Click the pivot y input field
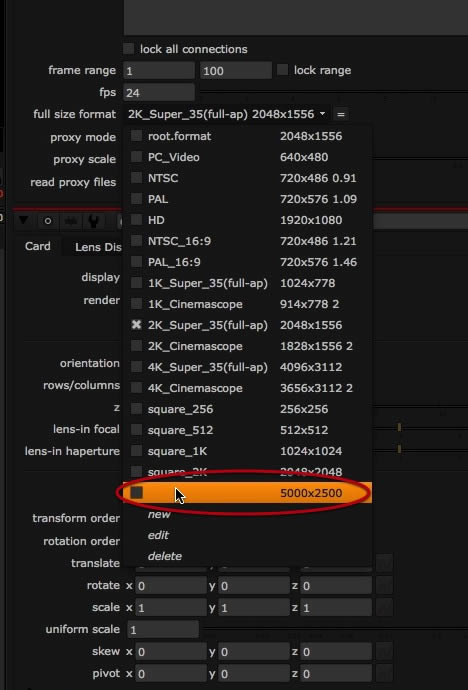Viewport: 468px width, 690px height. (254, 674)
